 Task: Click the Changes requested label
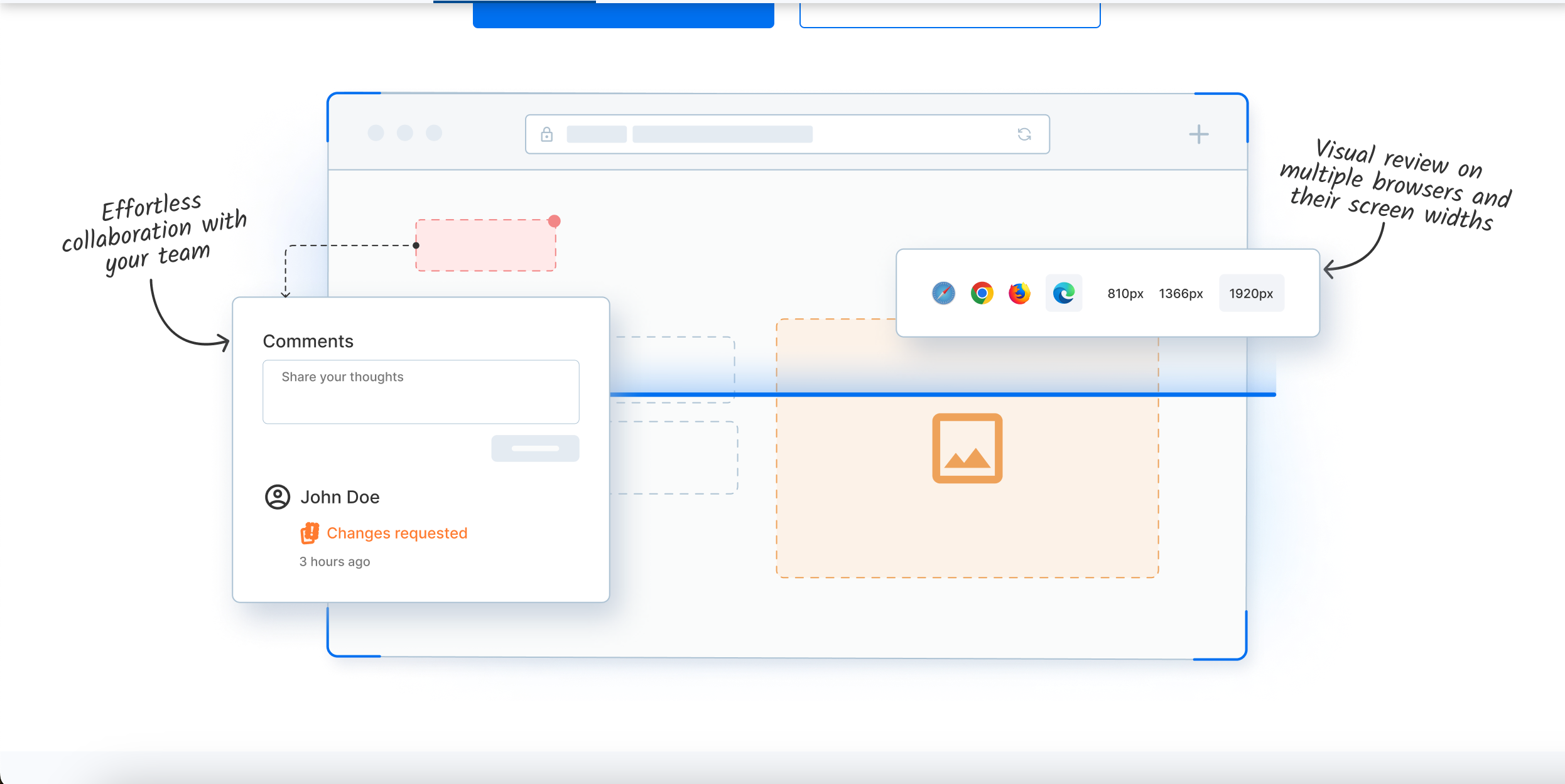[397, 533]
